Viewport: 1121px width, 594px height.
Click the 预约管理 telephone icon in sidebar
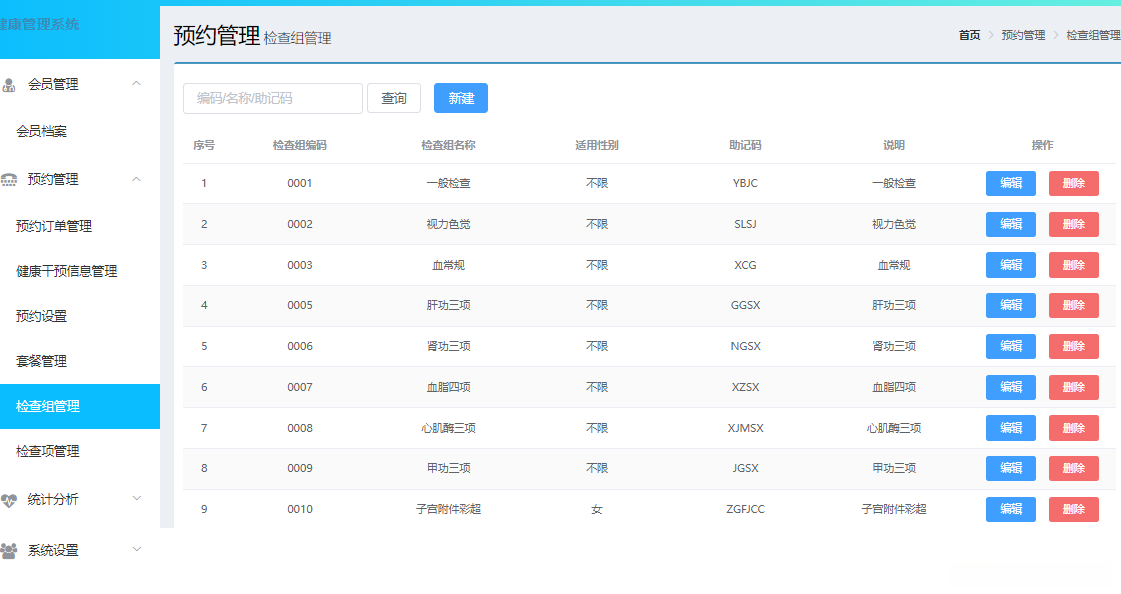(9, 179)
